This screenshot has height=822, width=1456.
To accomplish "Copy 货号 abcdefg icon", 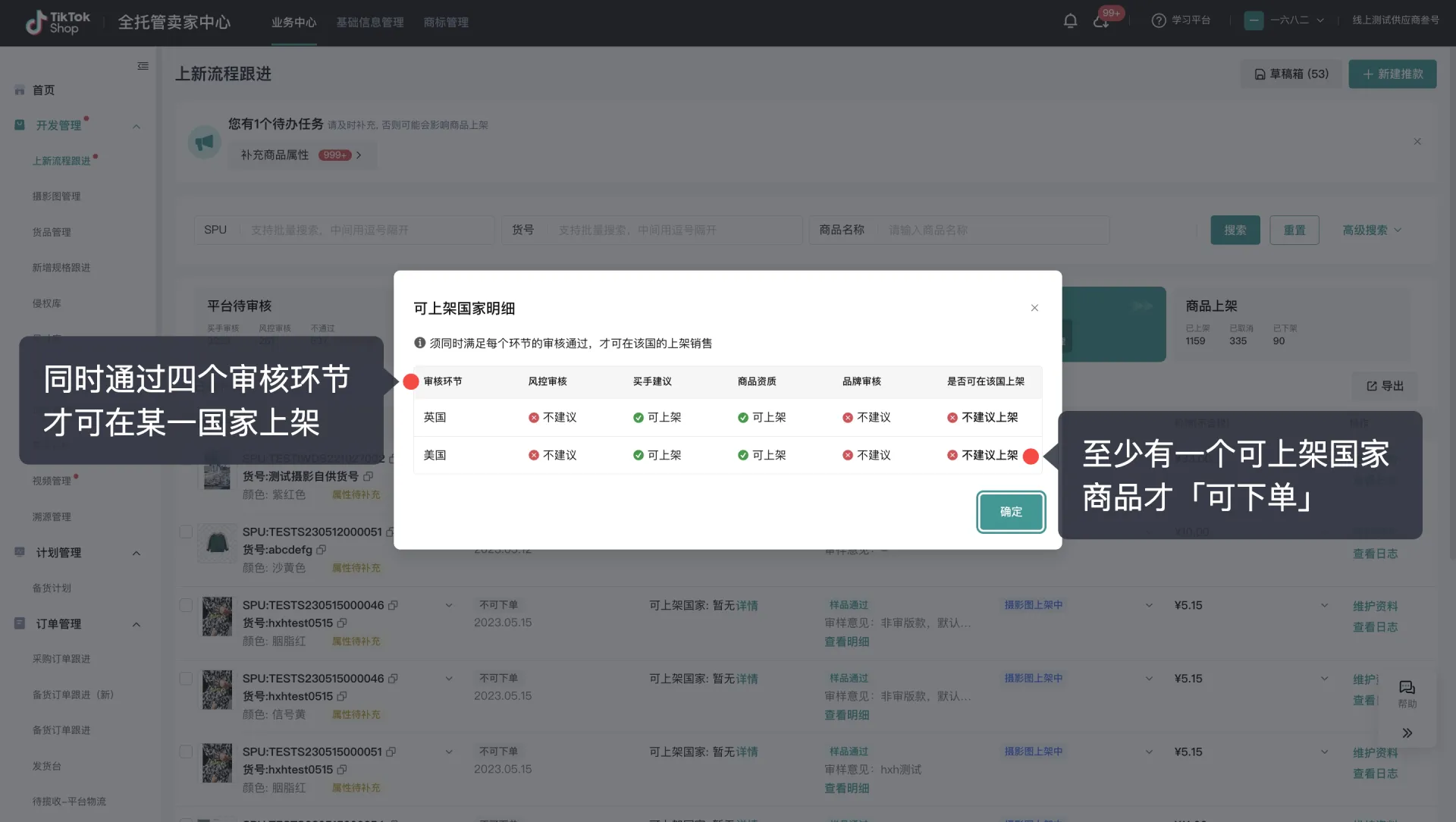I will coord(321,550).
